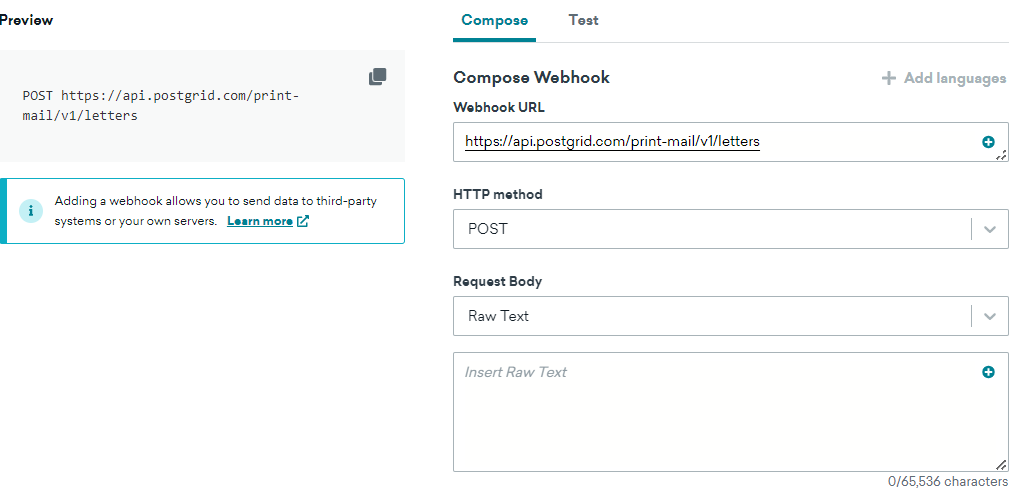This screenshot has height=497, width=1009.
Task: Expand chevron arrow of Request Body
Action: (x=989, y=316)
